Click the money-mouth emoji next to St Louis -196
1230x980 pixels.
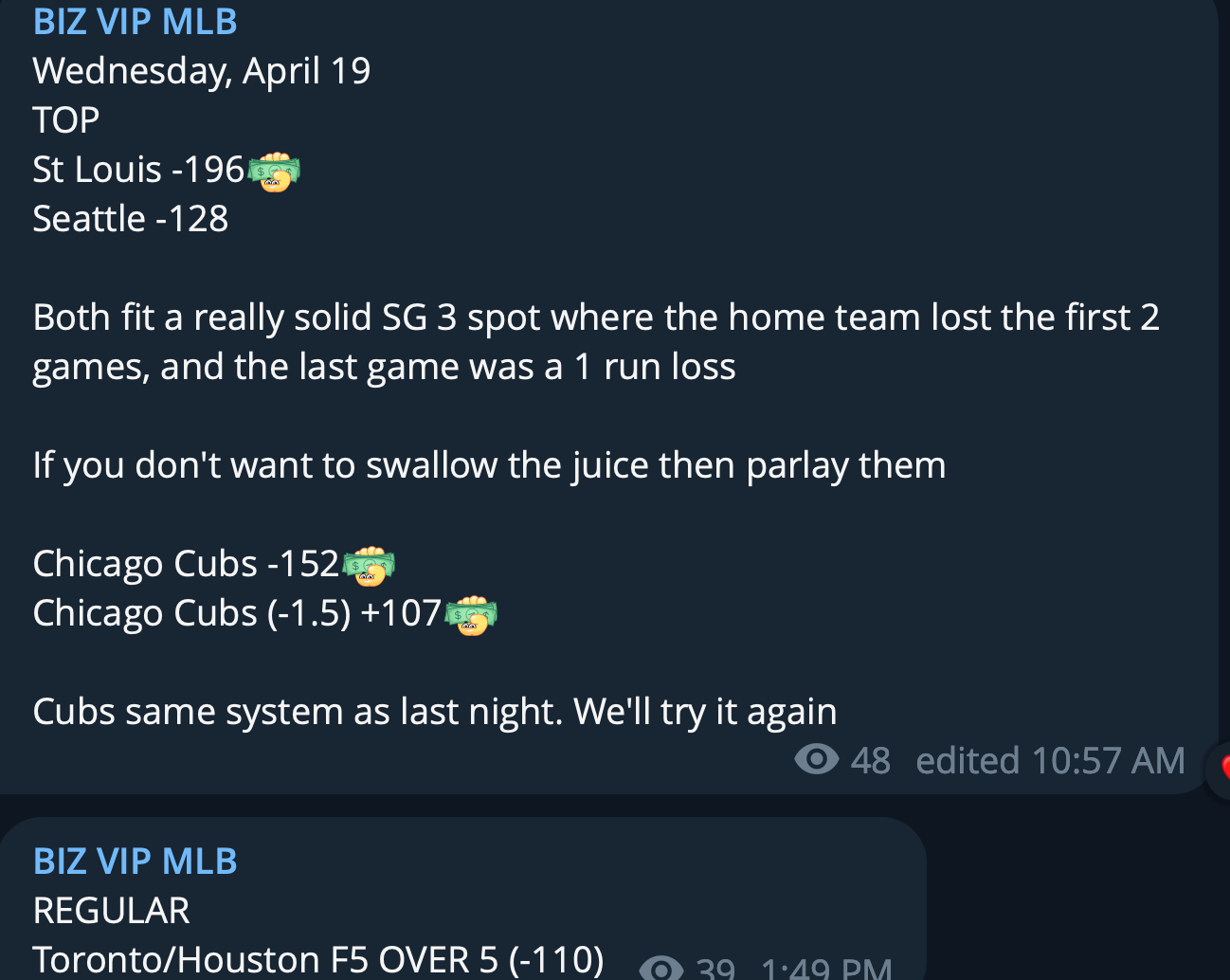(274, 170)
